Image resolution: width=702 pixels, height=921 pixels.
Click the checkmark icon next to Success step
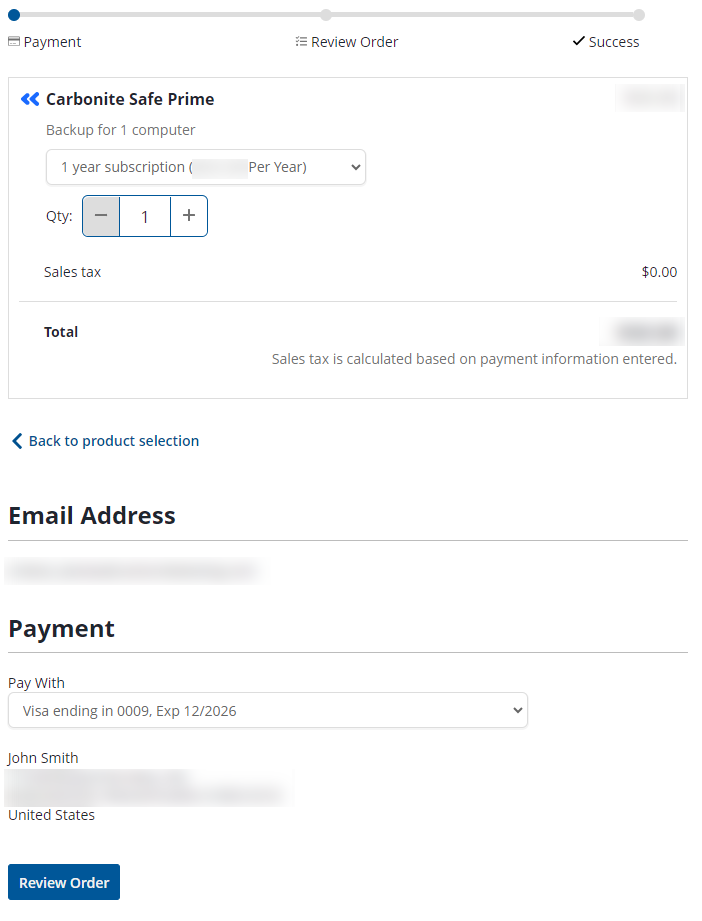(x=578, y=42)
